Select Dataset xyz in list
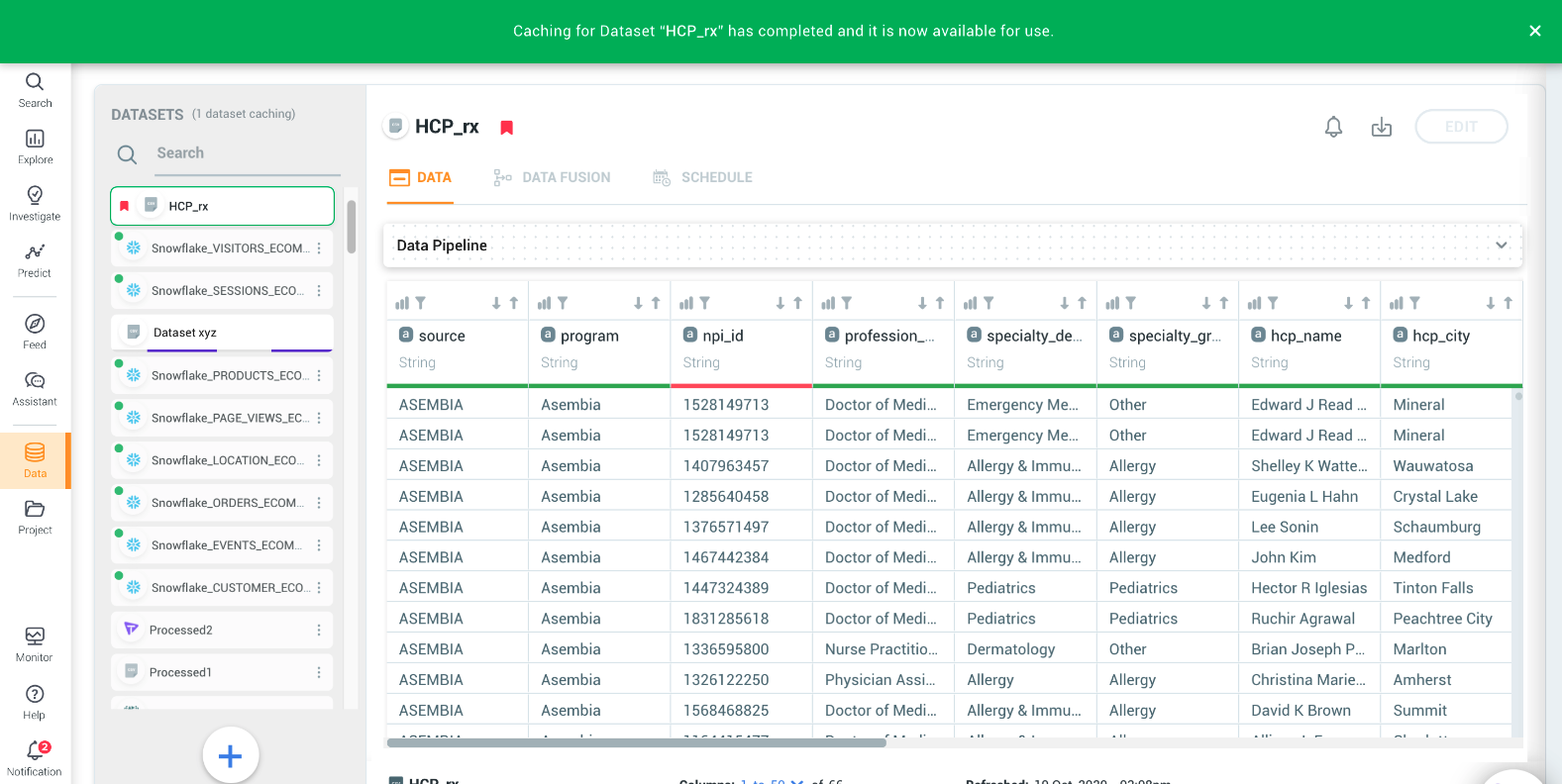This screenshot has width=1562, height=784. coord(222,333)
